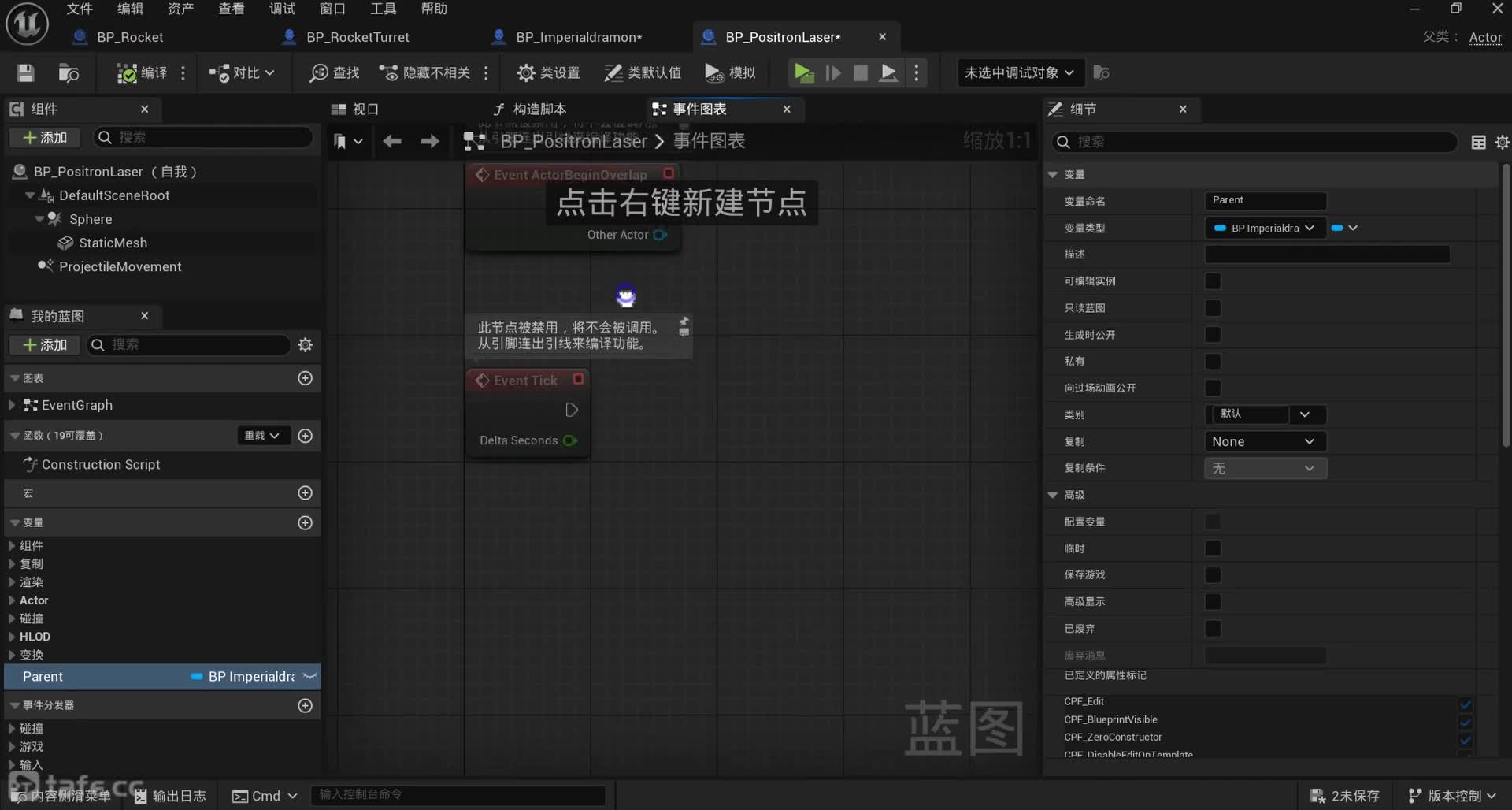
Task: Open the variable type BP Imperialdra dropdown
Action: coord(1265,229)
